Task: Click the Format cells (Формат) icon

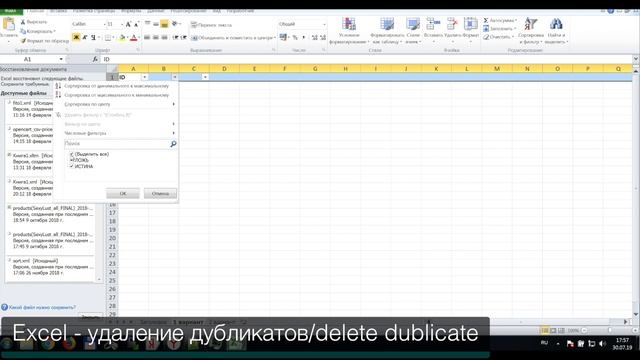Action: 471,24
